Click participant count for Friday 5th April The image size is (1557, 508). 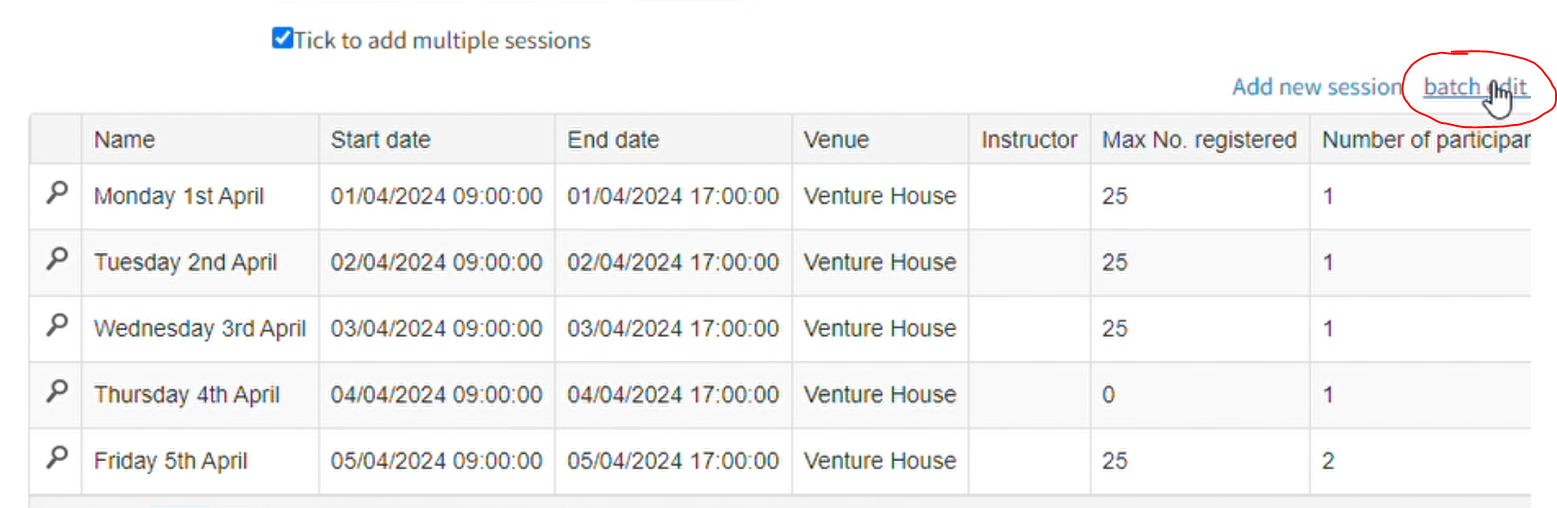[1329, 461]
